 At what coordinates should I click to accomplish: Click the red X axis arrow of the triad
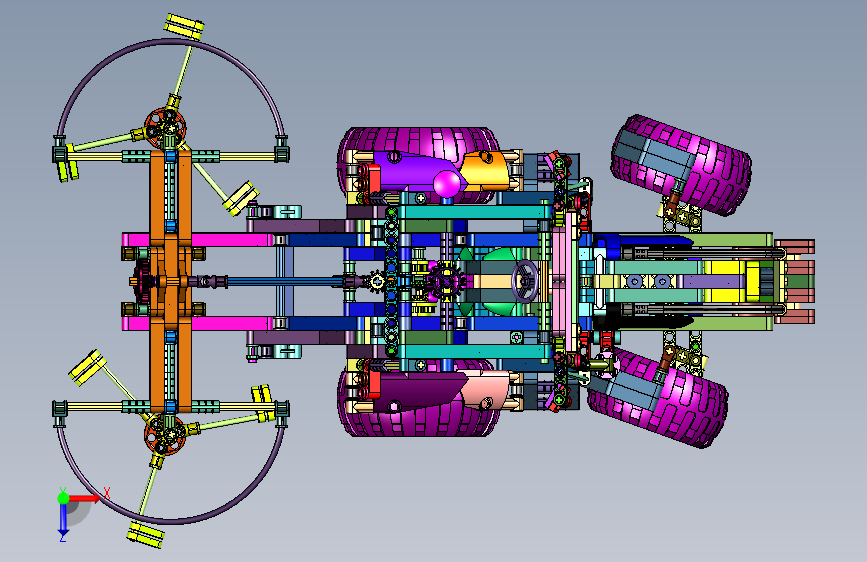pyautogui.click(x=83, y=498)
